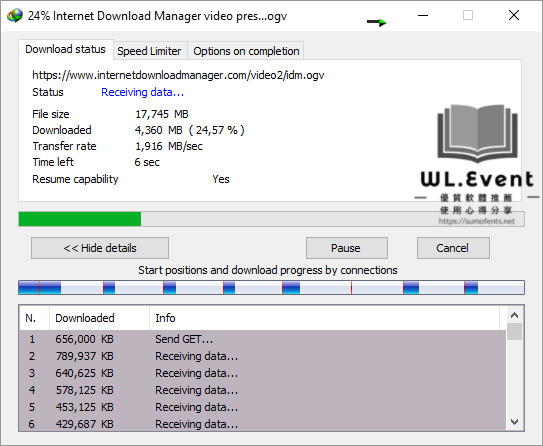This screenshot has height=446, width=543.
Task: Click the WL.Event book logo
Action: click(478, 133)
